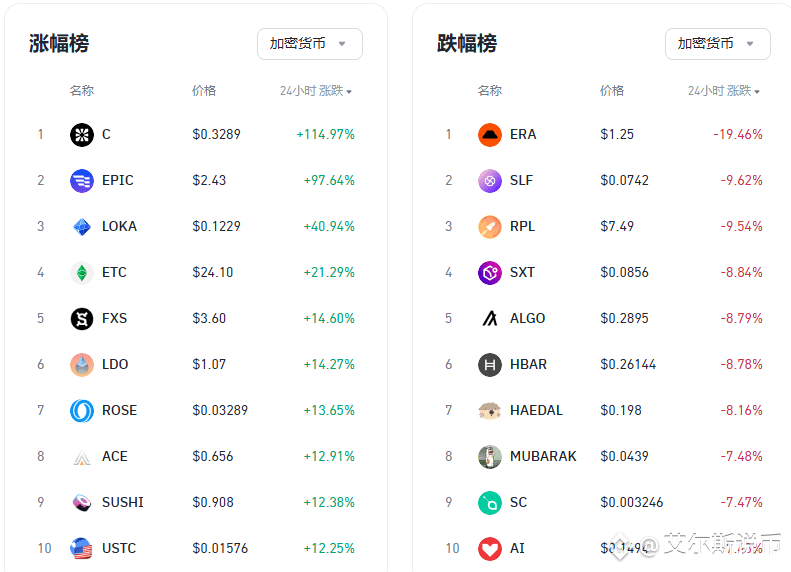Click the ERA coin icon
791x572 pixels.
tap(490, 135)
